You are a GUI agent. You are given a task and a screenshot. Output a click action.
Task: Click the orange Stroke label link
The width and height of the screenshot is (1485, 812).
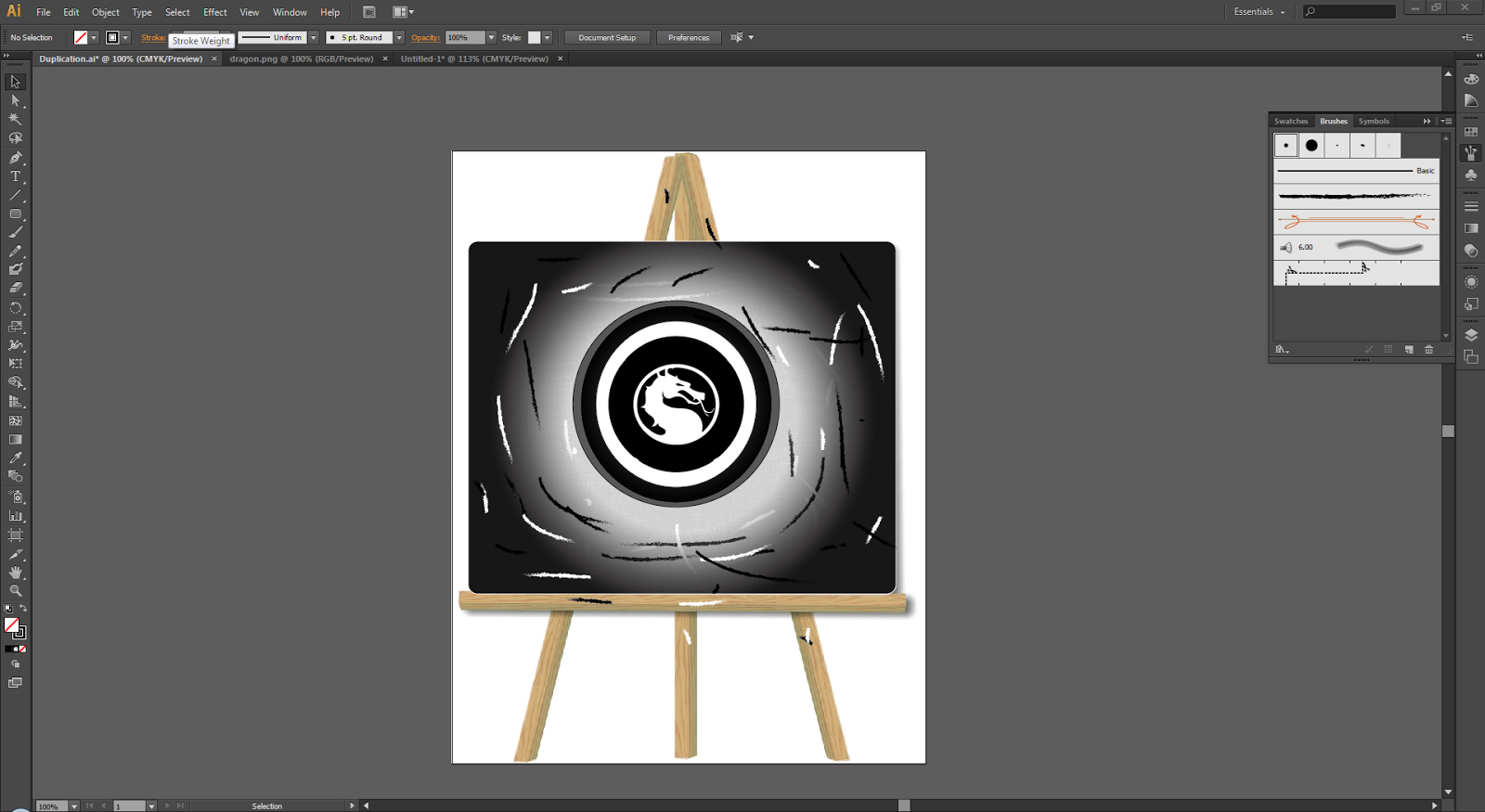click(x=153, y=38)
